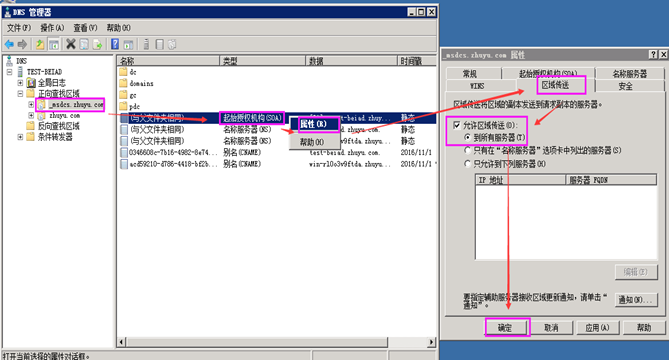
Task: Select the 到所有服务器 radio button
Action: (x=467, y=137)
